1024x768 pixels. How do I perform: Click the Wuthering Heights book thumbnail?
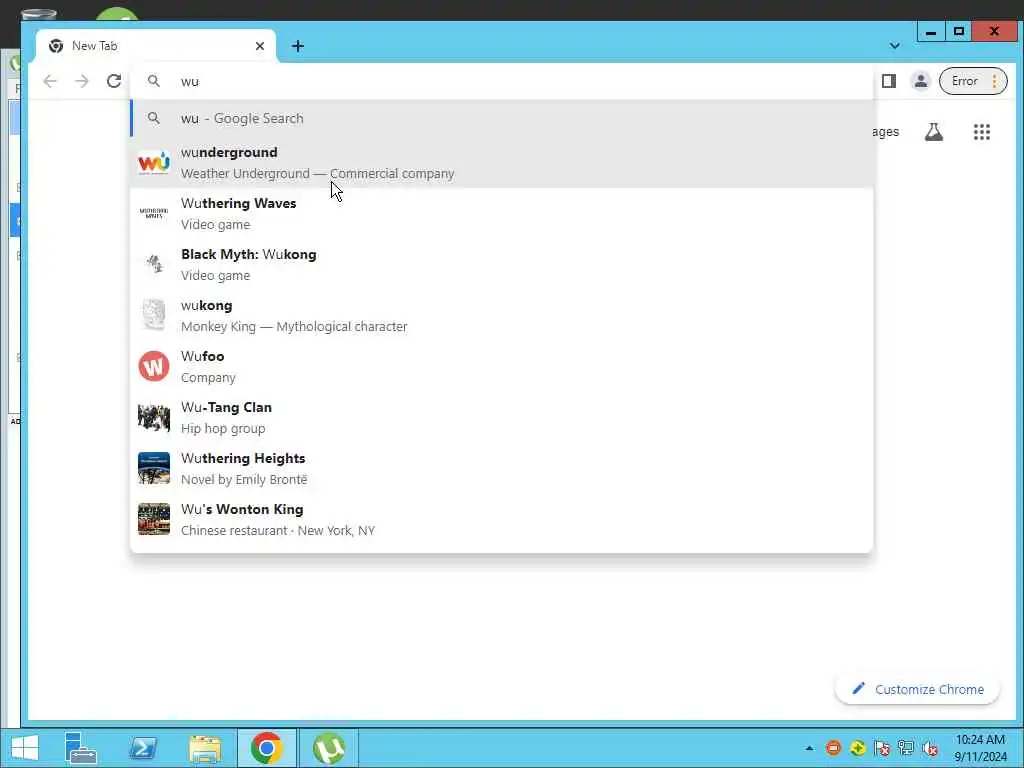[154, 468]
